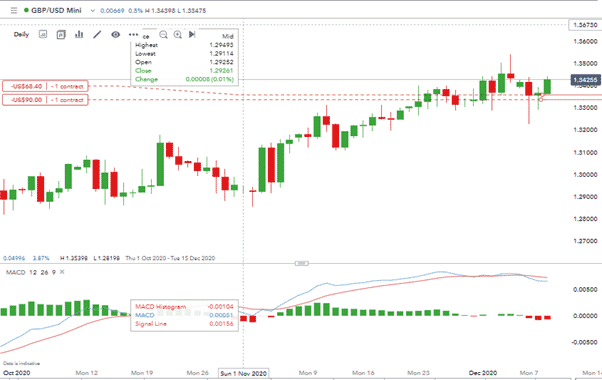
Task: Grab the panel divider handle above MACD
Action: (301, 263)
